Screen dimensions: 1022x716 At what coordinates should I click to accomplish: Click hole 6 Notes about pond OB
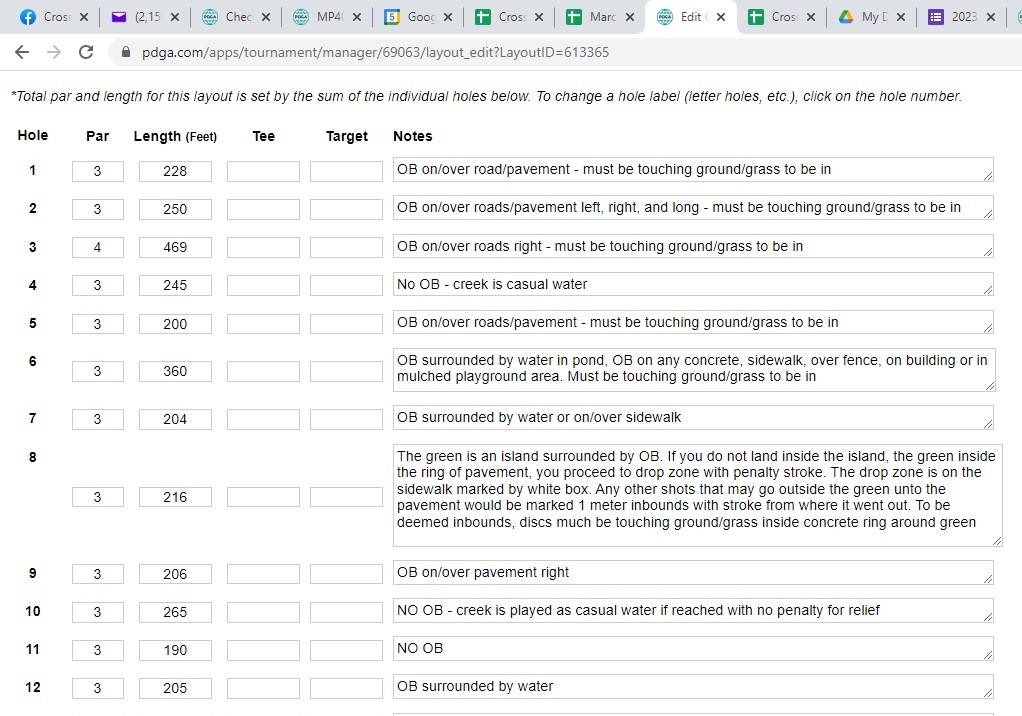pyautogui.click(x=694, y=370)
